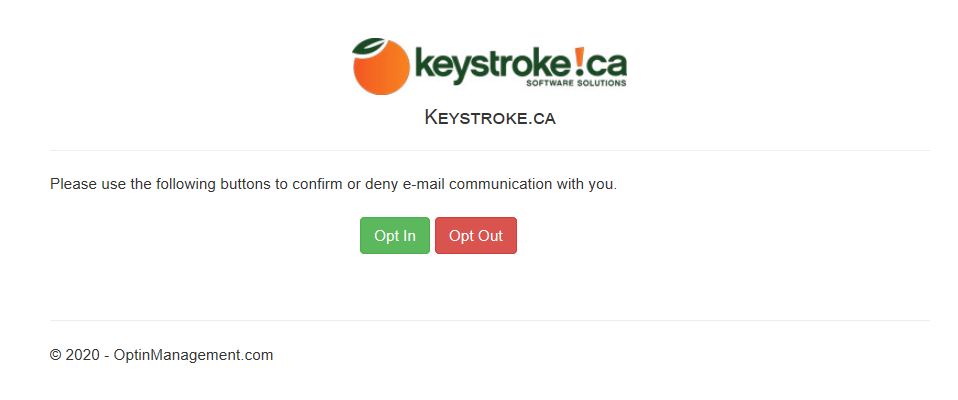
Task: Click the word "confirm" in the instructions
Action: (x=317, y=184)
